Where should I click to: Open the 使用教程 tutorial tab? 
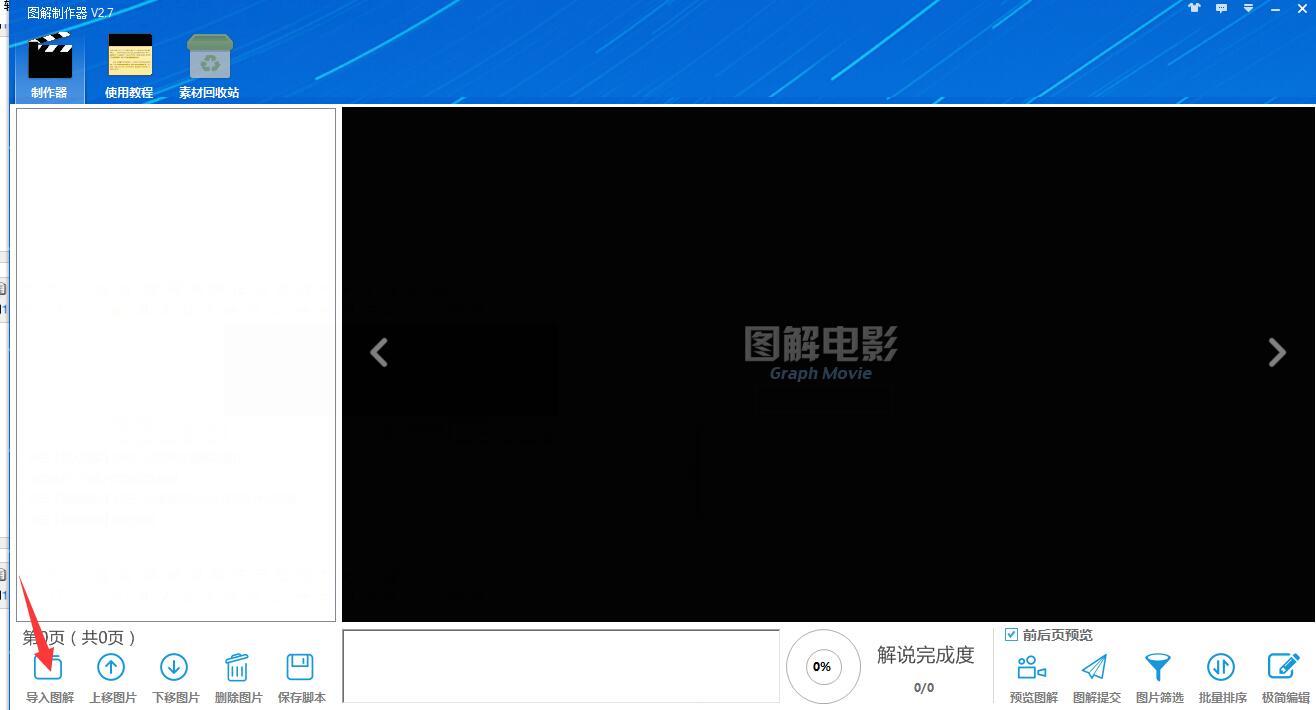pos(129,60)
